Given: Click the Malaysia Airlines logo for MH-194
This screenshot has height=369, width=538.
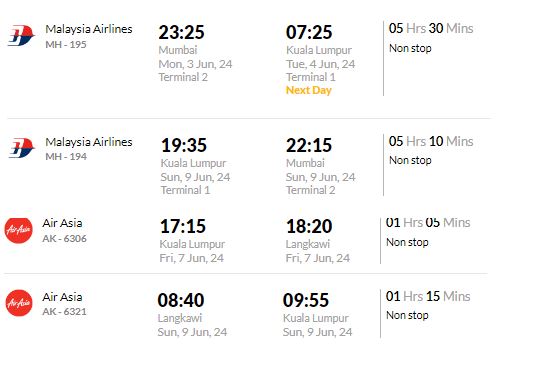Looking at the screenshot, I should [x=21, y=148].
